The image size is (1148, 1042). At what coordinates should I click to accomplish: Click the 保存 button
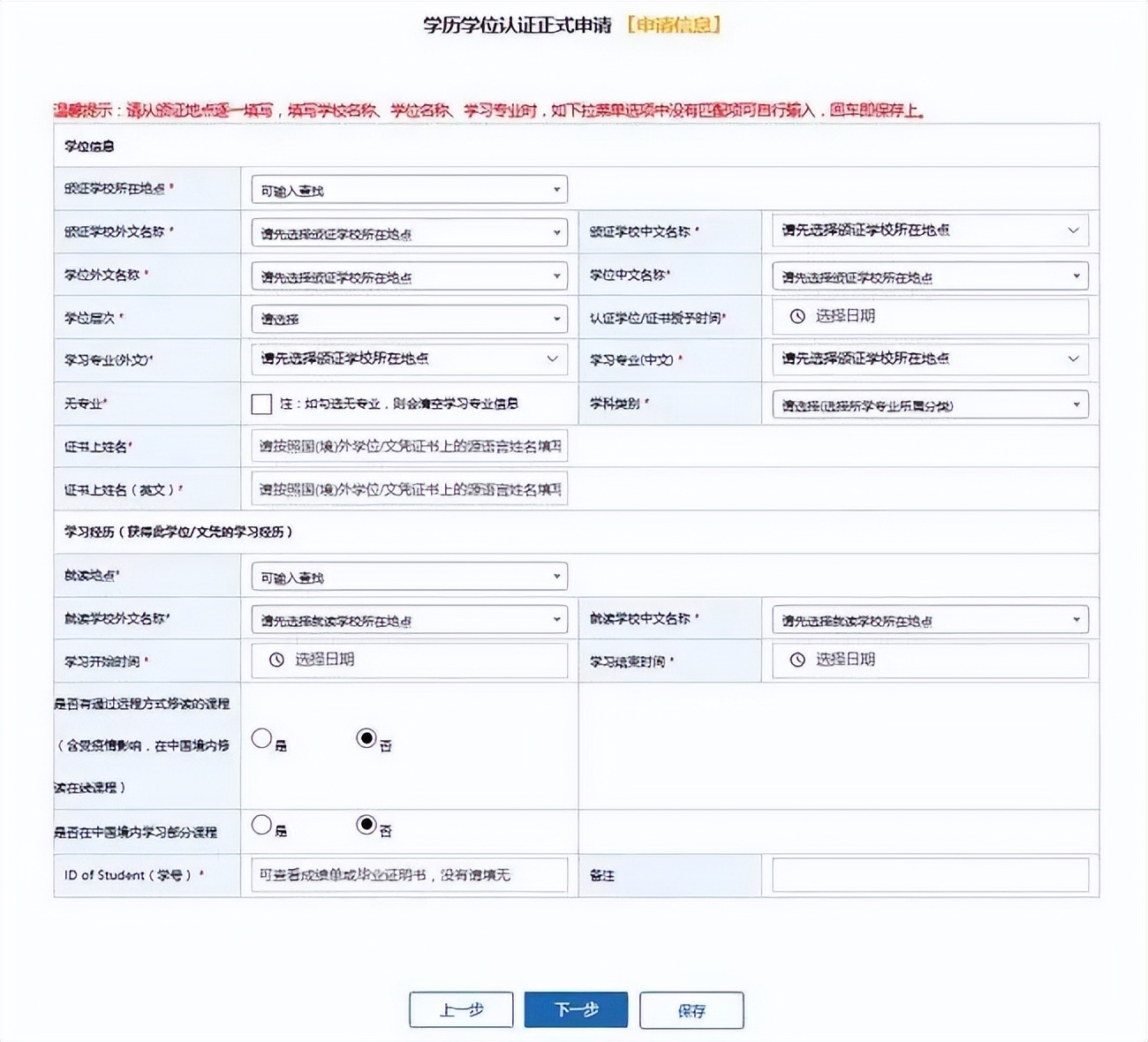(x=691, y=1009)
